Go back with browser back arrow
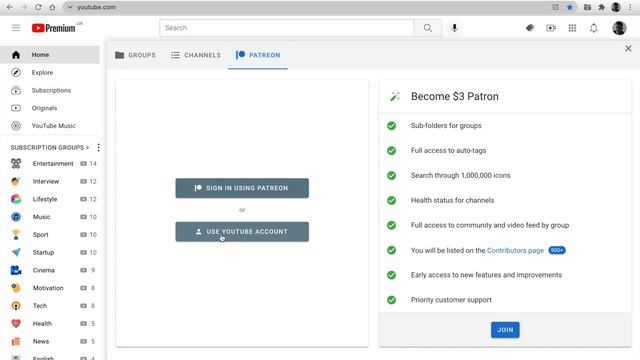The height and width of the screenshot is (360, 640). point(10,7)
